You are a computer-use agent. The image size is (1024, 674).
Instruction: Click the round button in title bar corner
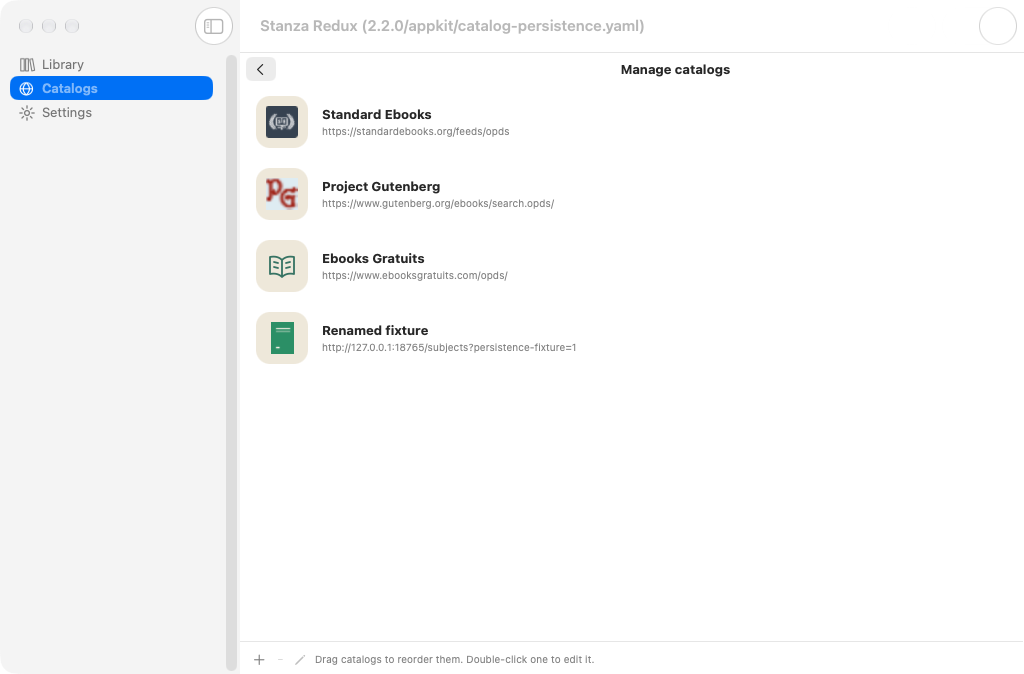997,26
